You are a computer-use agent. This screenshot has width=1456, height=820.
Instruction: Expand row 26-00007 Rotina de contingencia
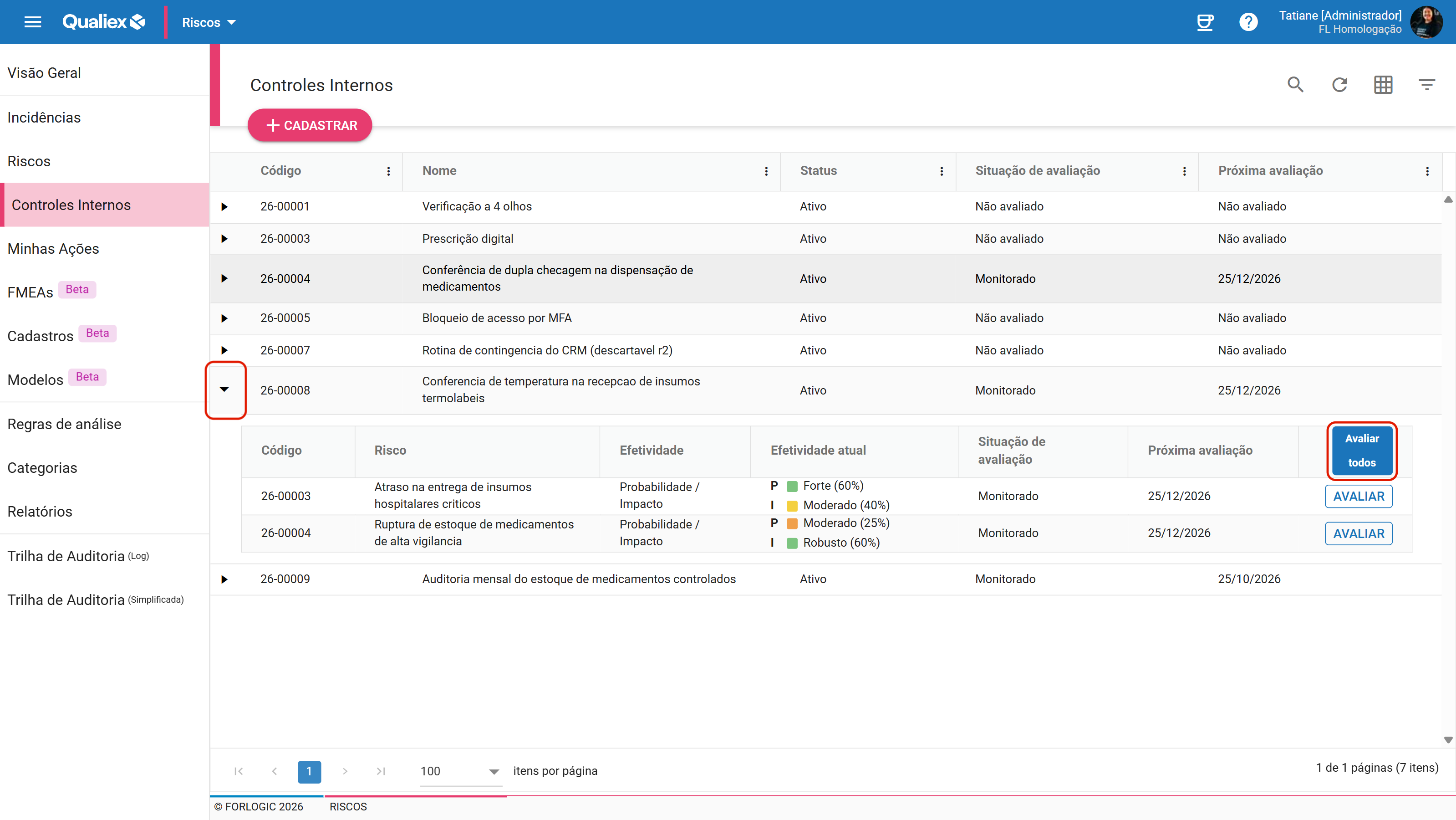[x=224, y=351]
